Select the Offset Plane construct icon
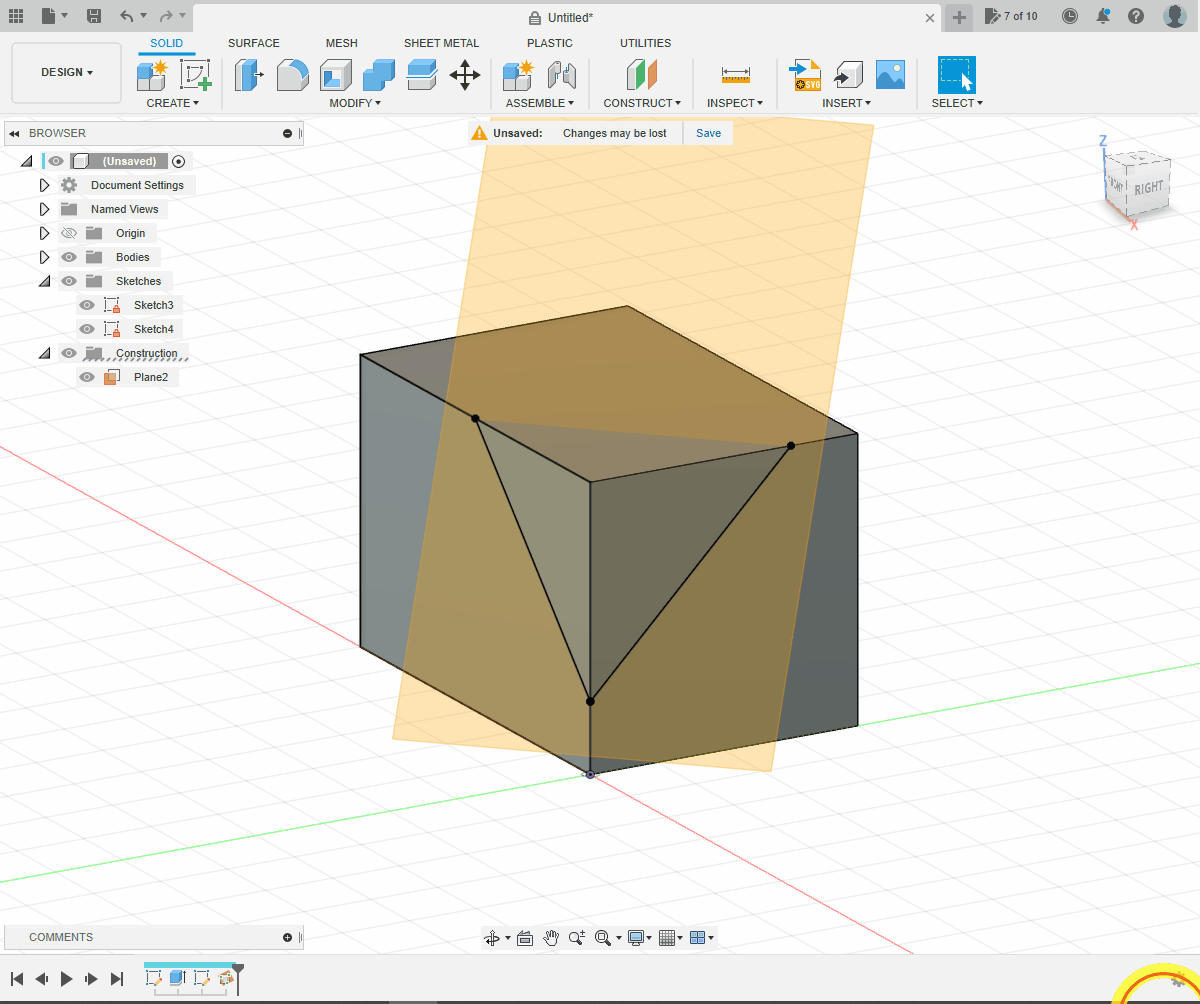 coord(641,75)
